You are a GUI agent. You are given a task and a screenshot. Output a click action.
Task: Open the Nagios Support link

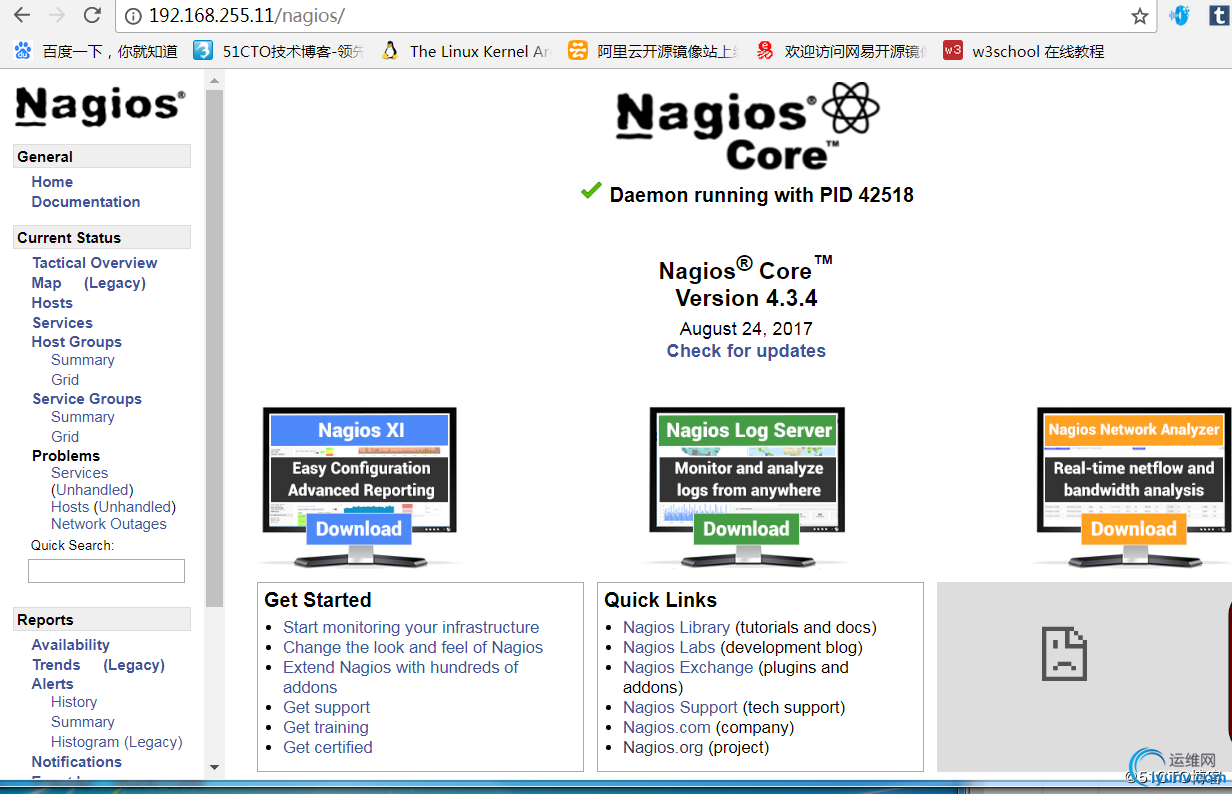[x=680, y=708]
